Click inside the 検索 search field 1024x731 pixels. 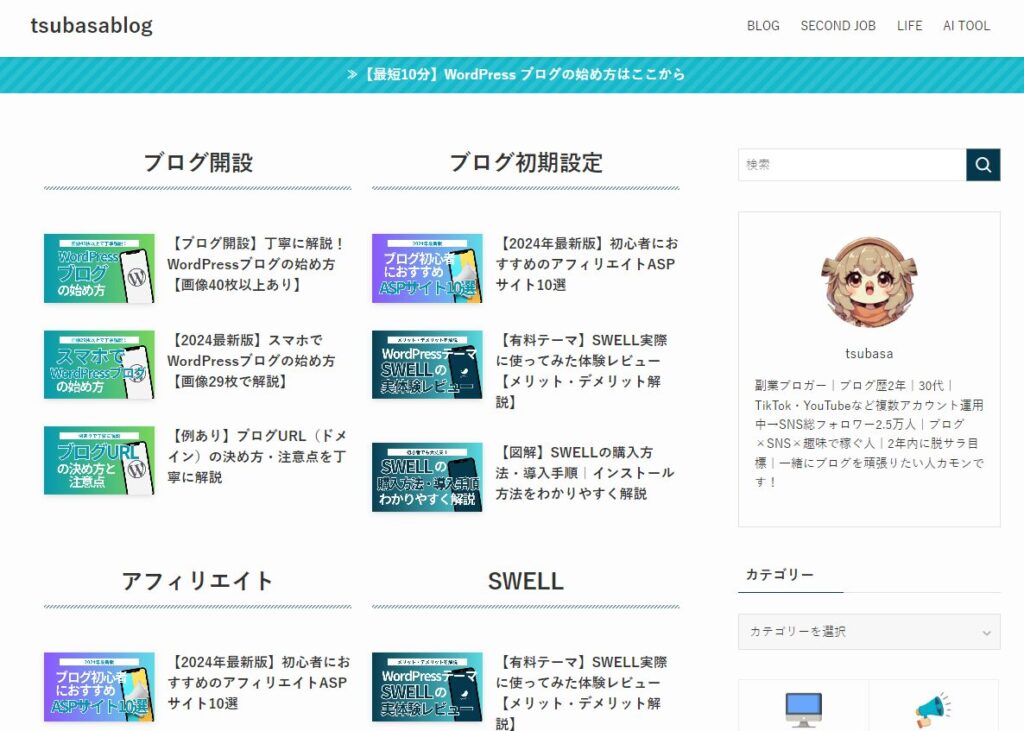852,165
